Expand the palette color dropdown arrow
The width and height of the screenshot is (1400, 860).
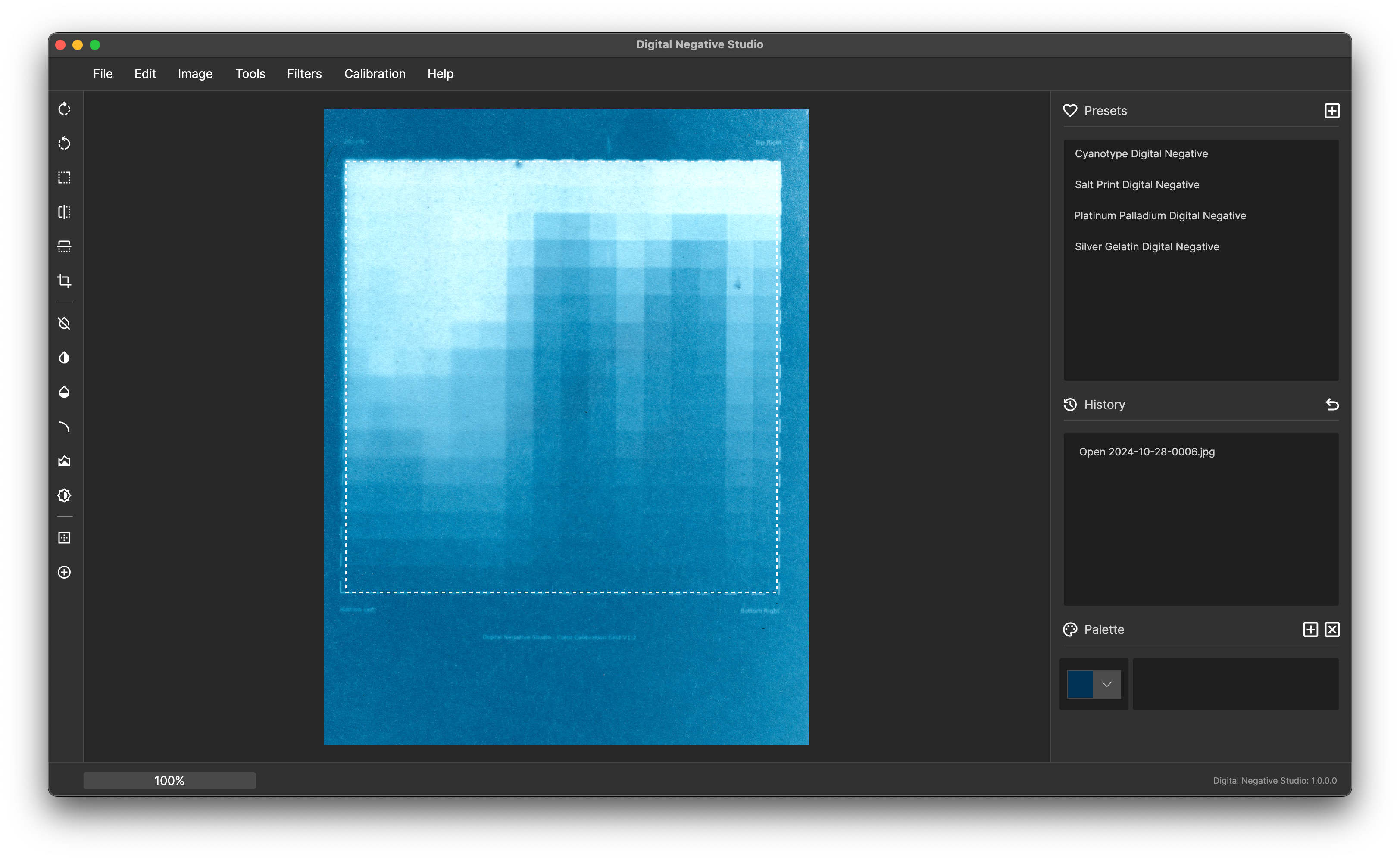(1106, 684)
